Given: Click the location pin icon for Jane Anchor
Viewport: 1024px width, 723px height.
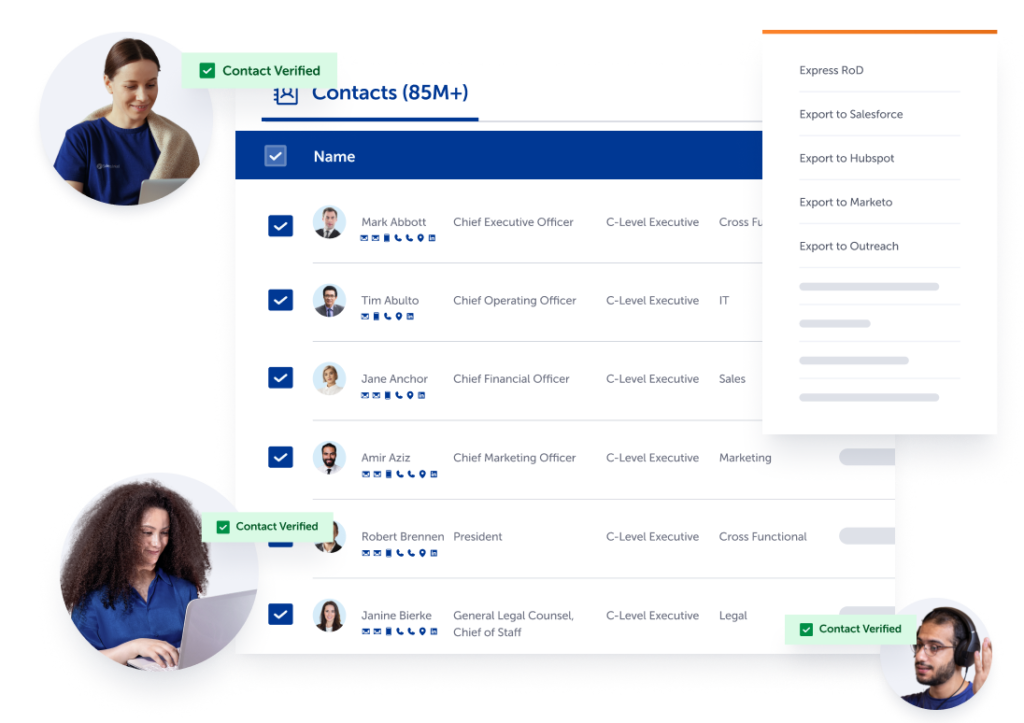Looking at the screenshot, I should click(x=410, y=395).
